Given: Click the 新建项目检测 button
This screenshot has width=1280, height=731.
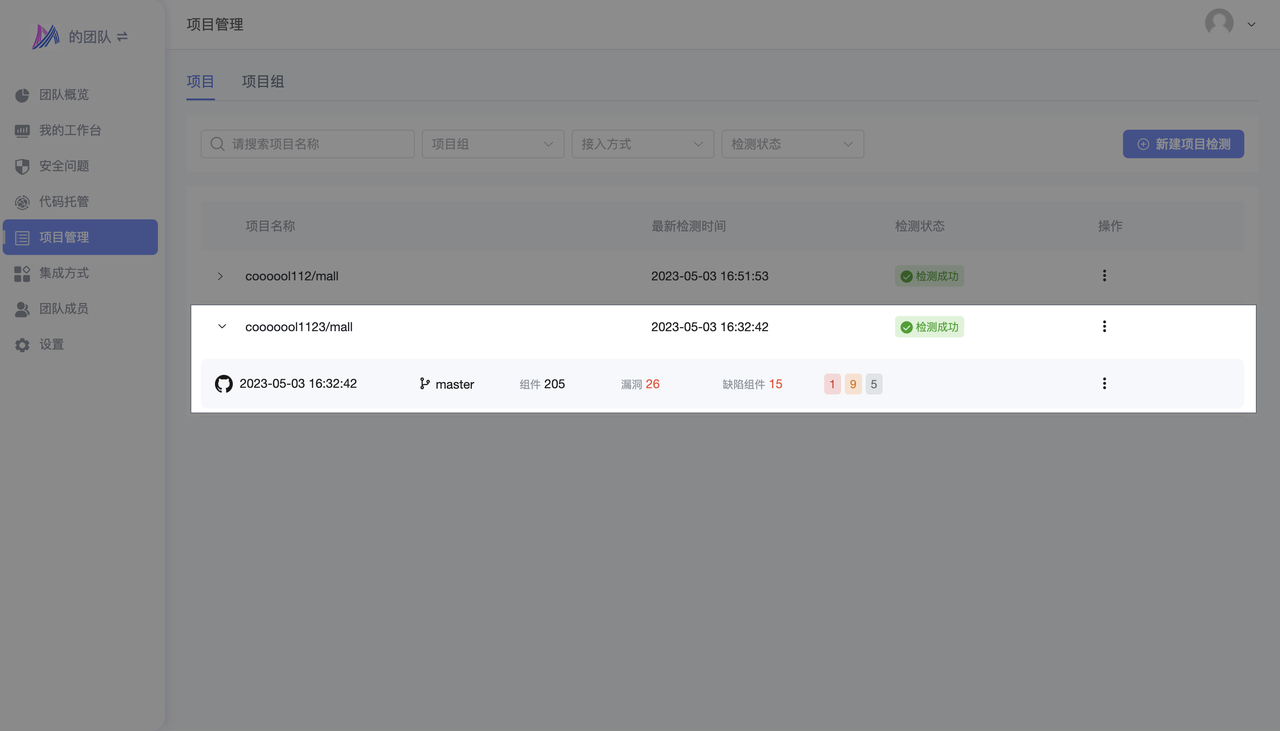Looking at the screenshot, I should tap(1183, 144).
